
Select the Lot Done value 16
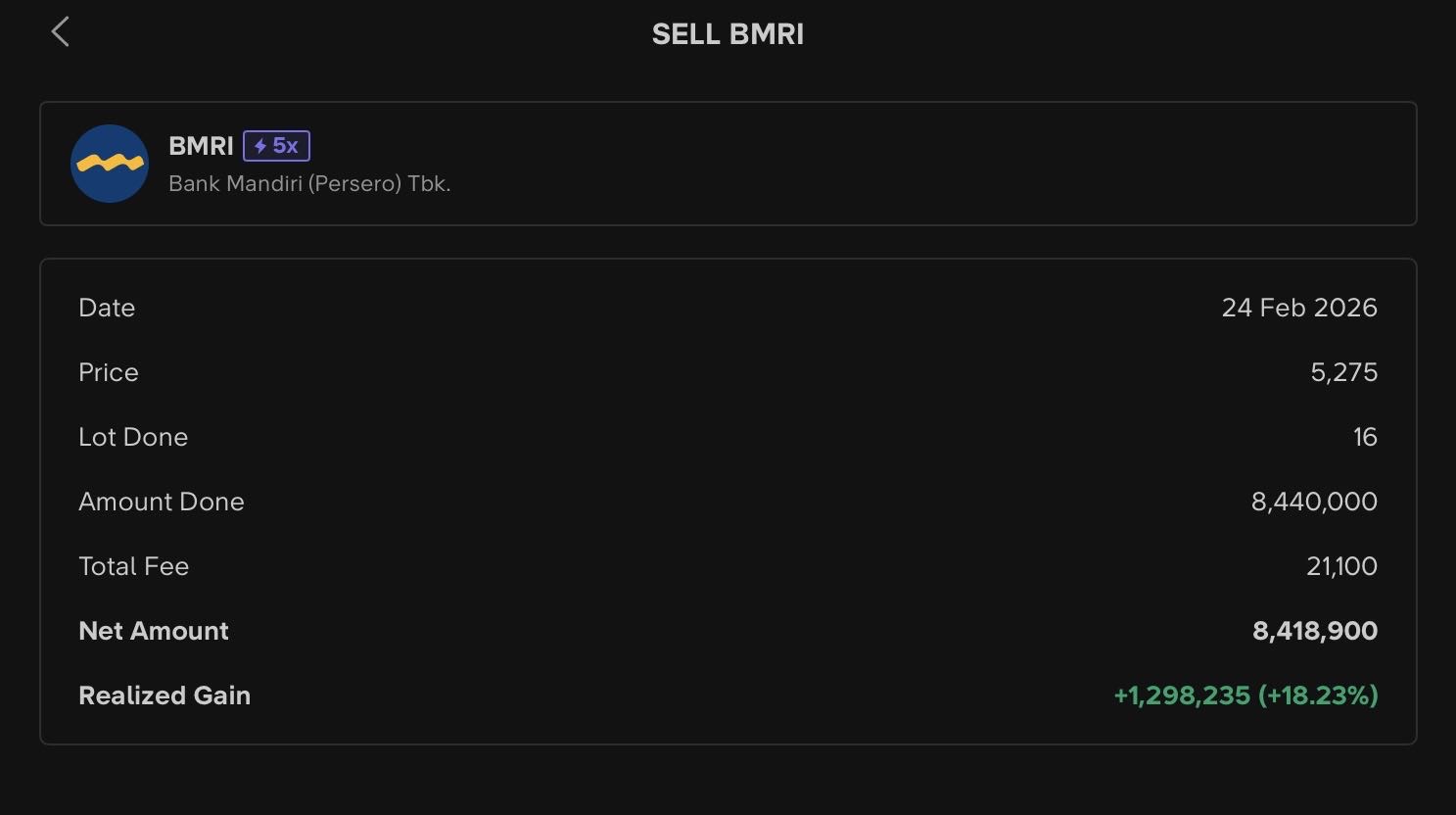pyautogui.click(x=1365, y=437)
